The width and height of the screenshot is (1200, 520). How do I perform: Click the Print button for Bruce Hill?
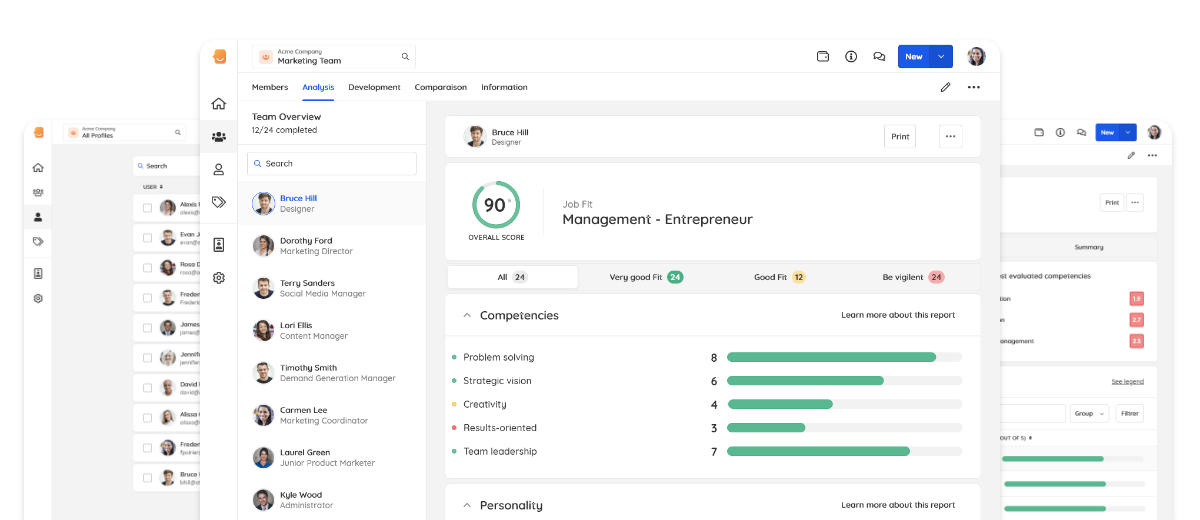coord(900,137)
